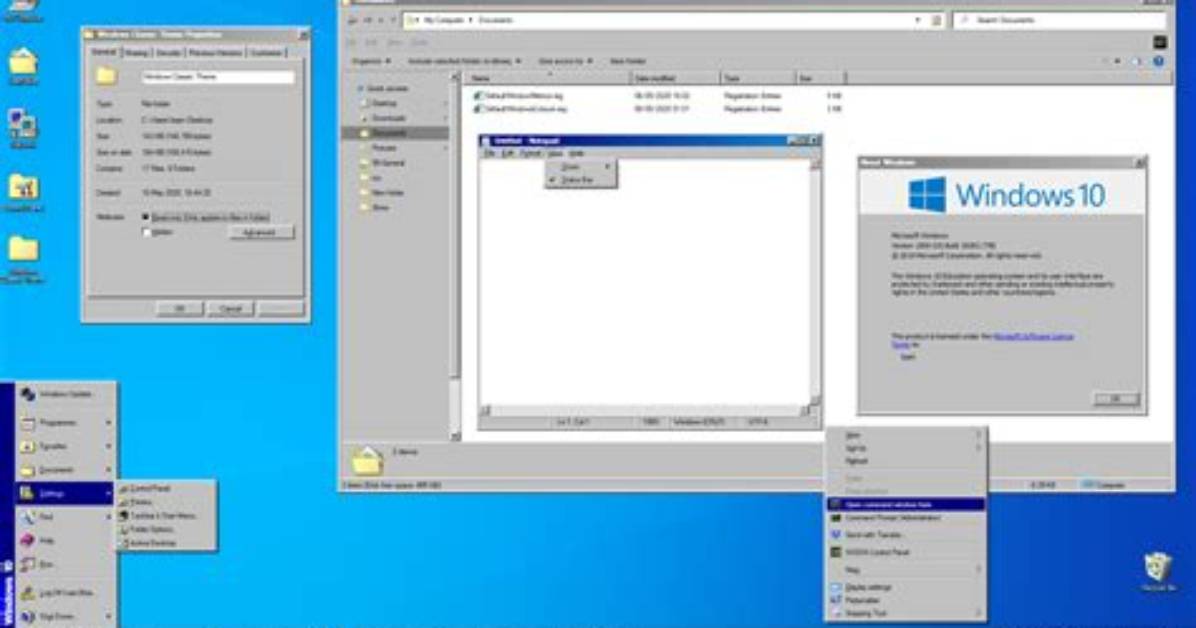
Task: Open Taskbar & Start Menu settings
Action: click(166, 516)
